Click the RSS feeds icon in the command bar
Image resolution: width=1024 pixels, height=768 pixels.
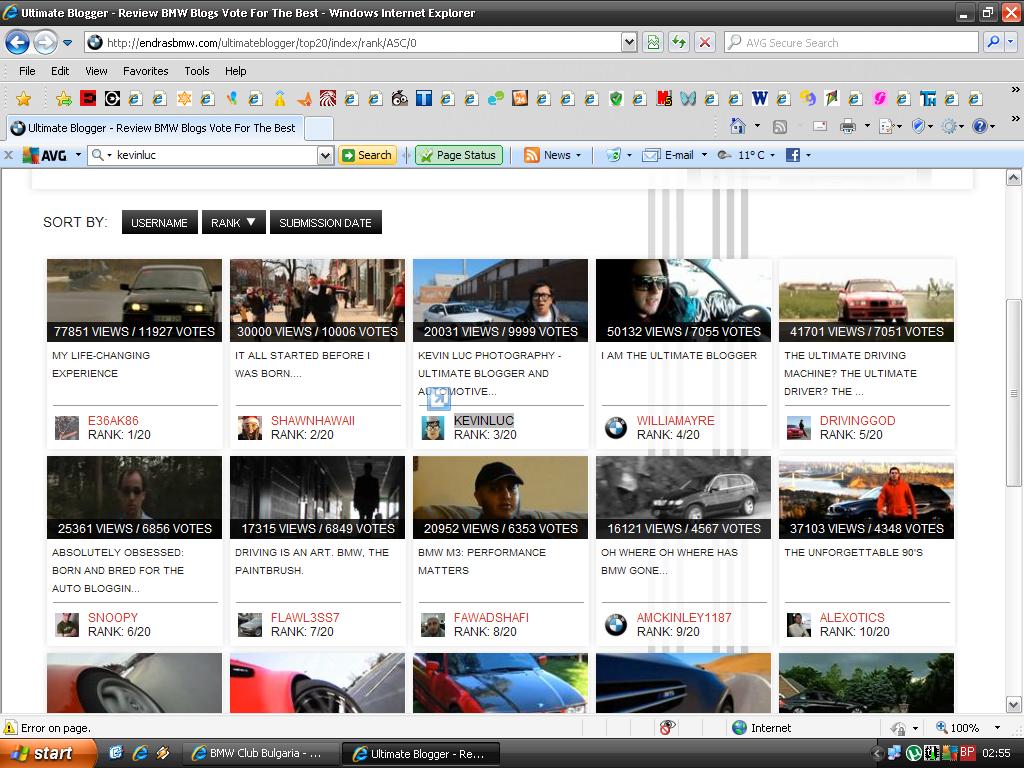click(x=780, y=127)
